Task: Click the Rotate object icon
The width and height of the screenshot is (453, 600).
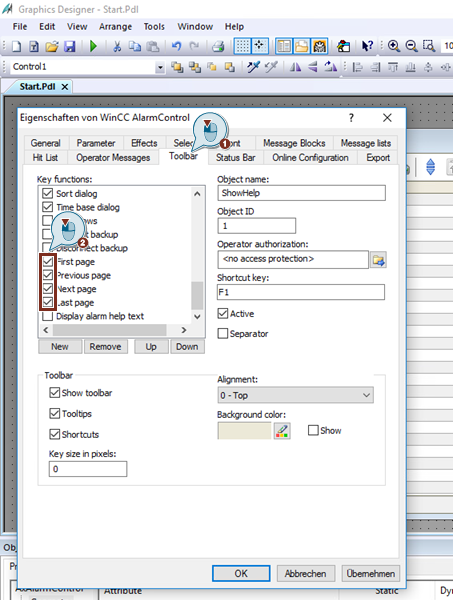Action: pos(331,67)
